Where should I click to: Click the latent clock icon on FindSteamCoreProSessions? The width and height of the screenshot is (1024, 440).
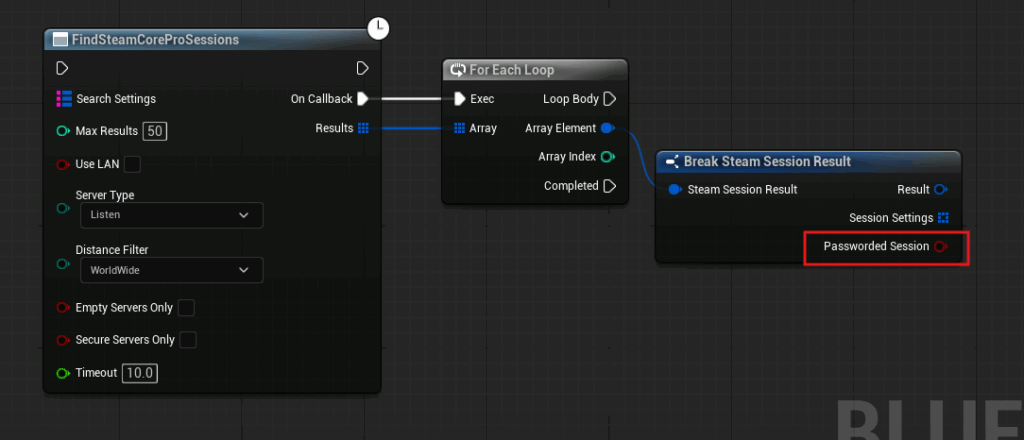click(x=379, y=28)
